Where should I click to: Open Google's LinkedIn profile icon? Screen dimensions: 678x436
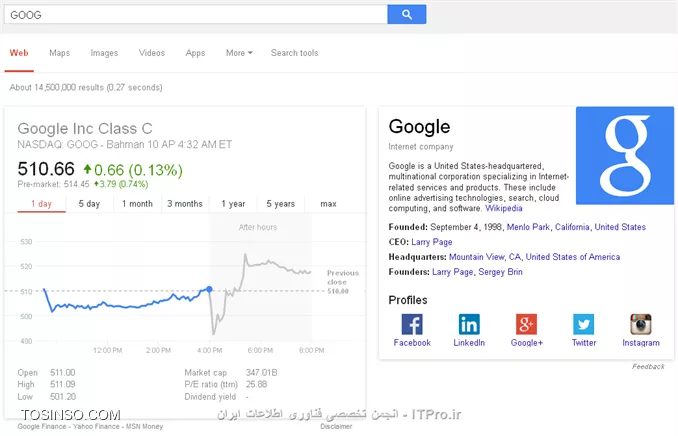[469, 324]
